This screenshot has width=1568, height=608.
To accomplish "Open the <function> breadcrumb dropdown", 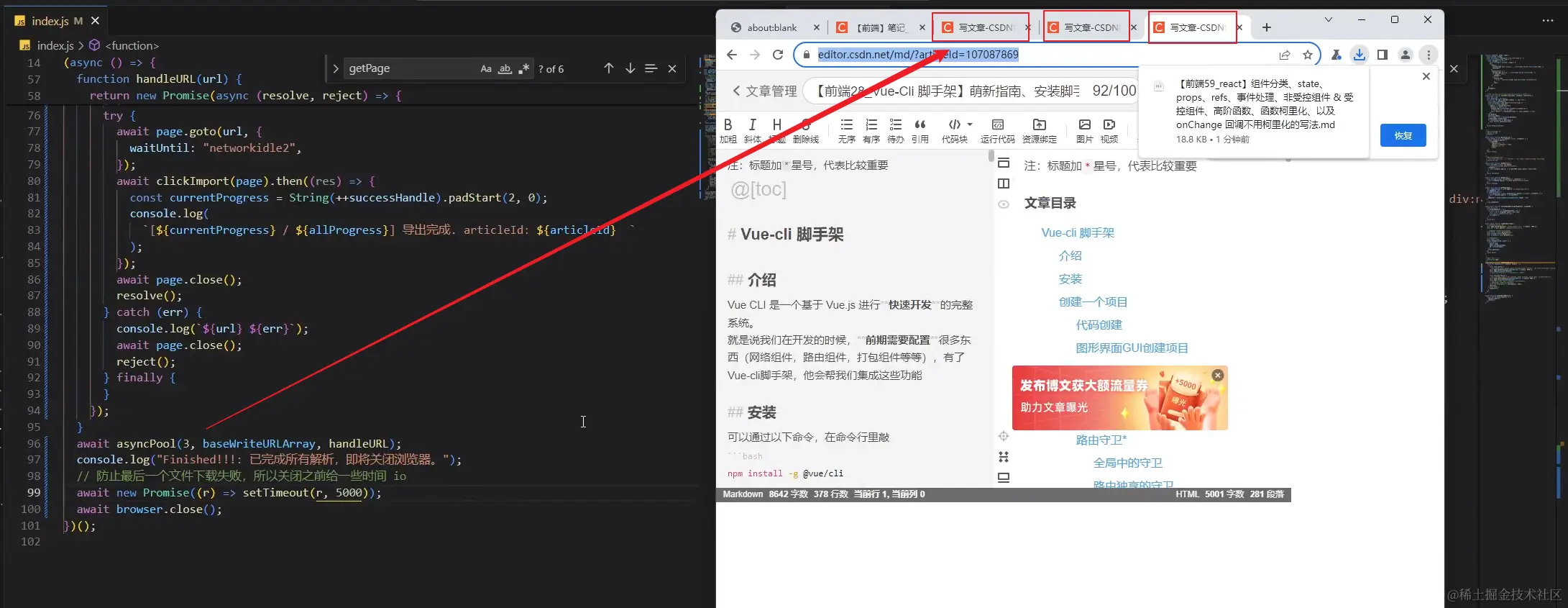I will tap(132, 45).
